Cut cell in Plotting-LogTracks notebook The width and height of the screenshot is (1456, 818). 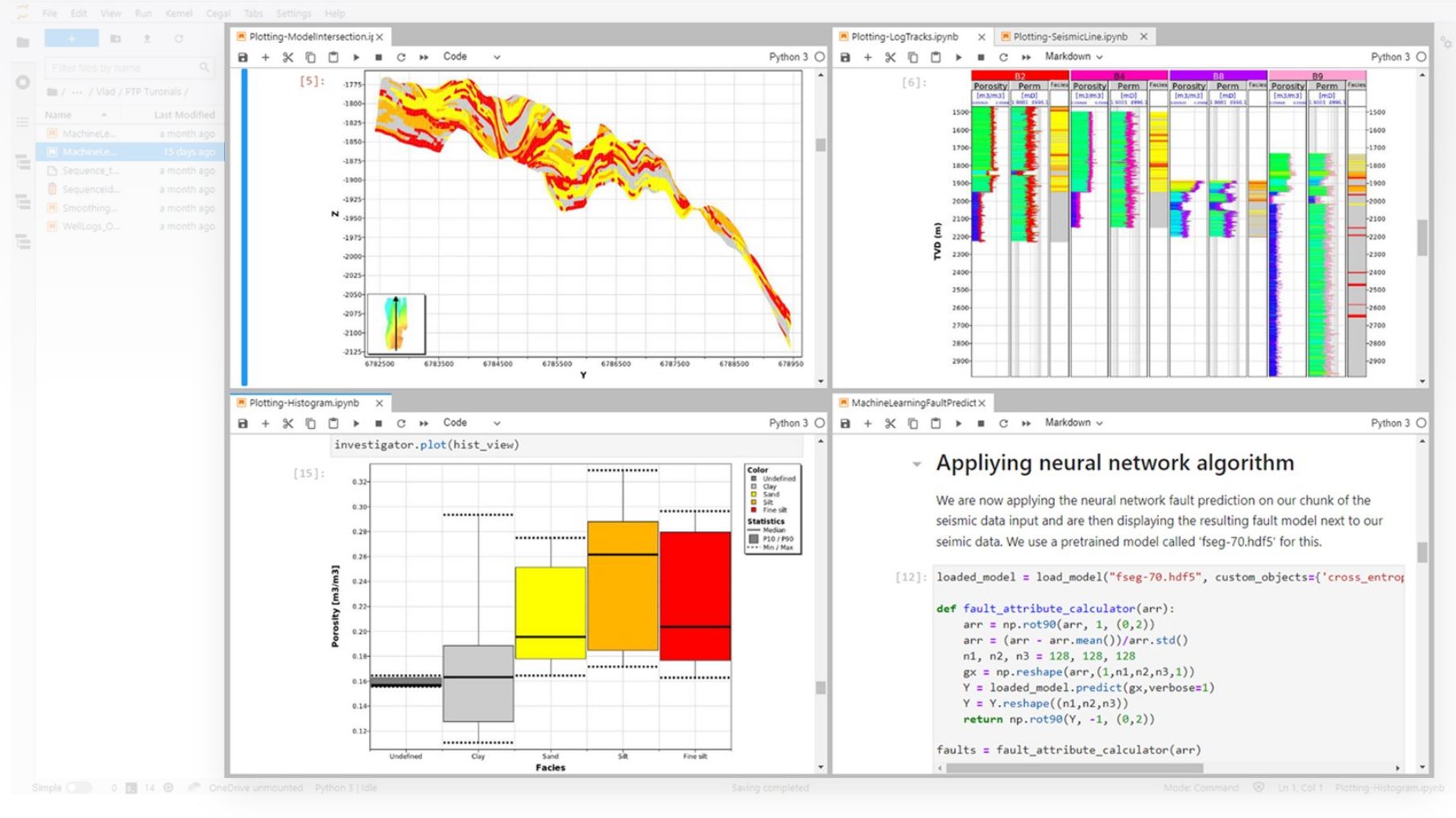pos(890,57)
